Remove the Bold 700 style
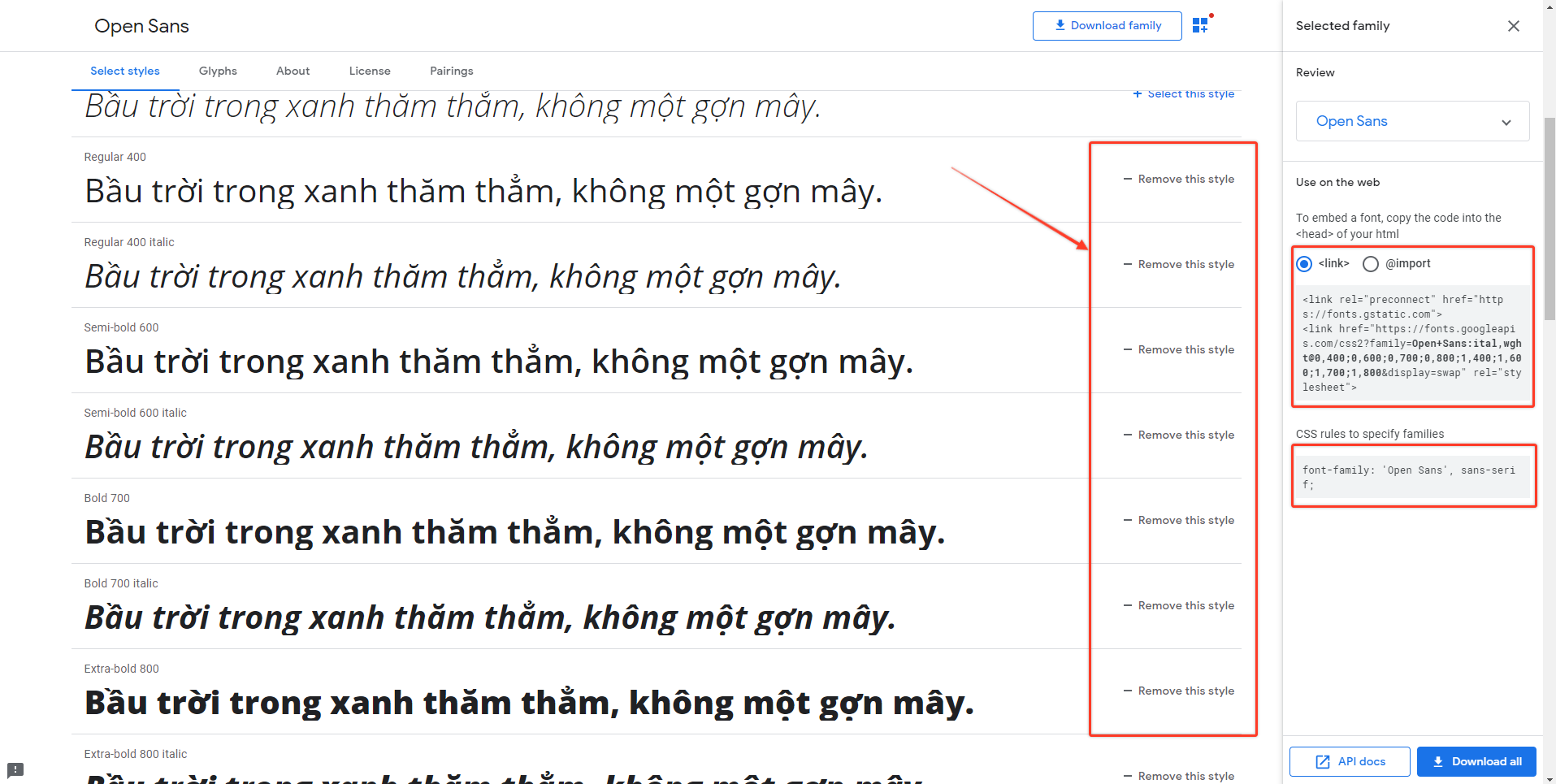The width and height of the screenshot is (1556, 784). (1178, 520)
